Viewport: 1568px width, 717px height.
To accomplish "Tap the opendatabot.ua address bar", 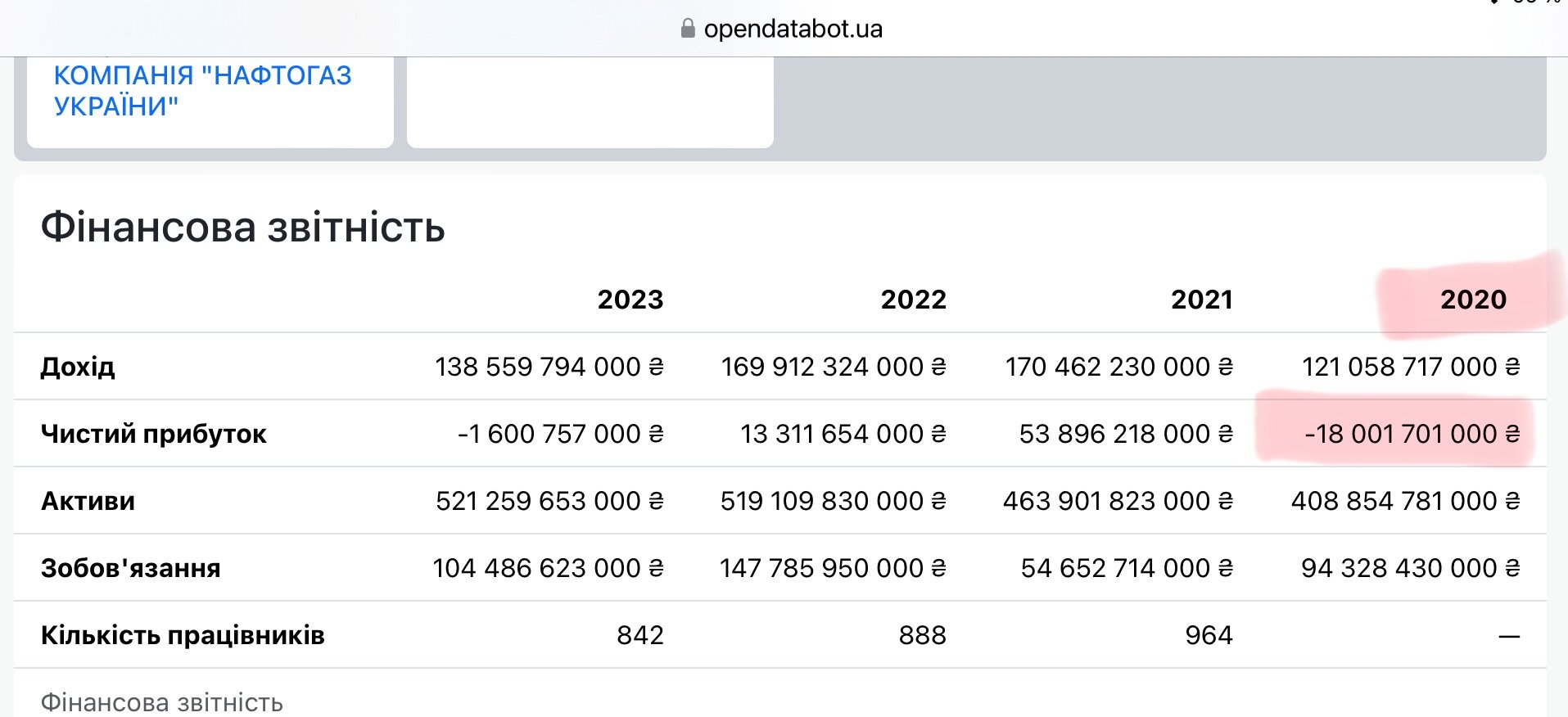I will point(784,29).
